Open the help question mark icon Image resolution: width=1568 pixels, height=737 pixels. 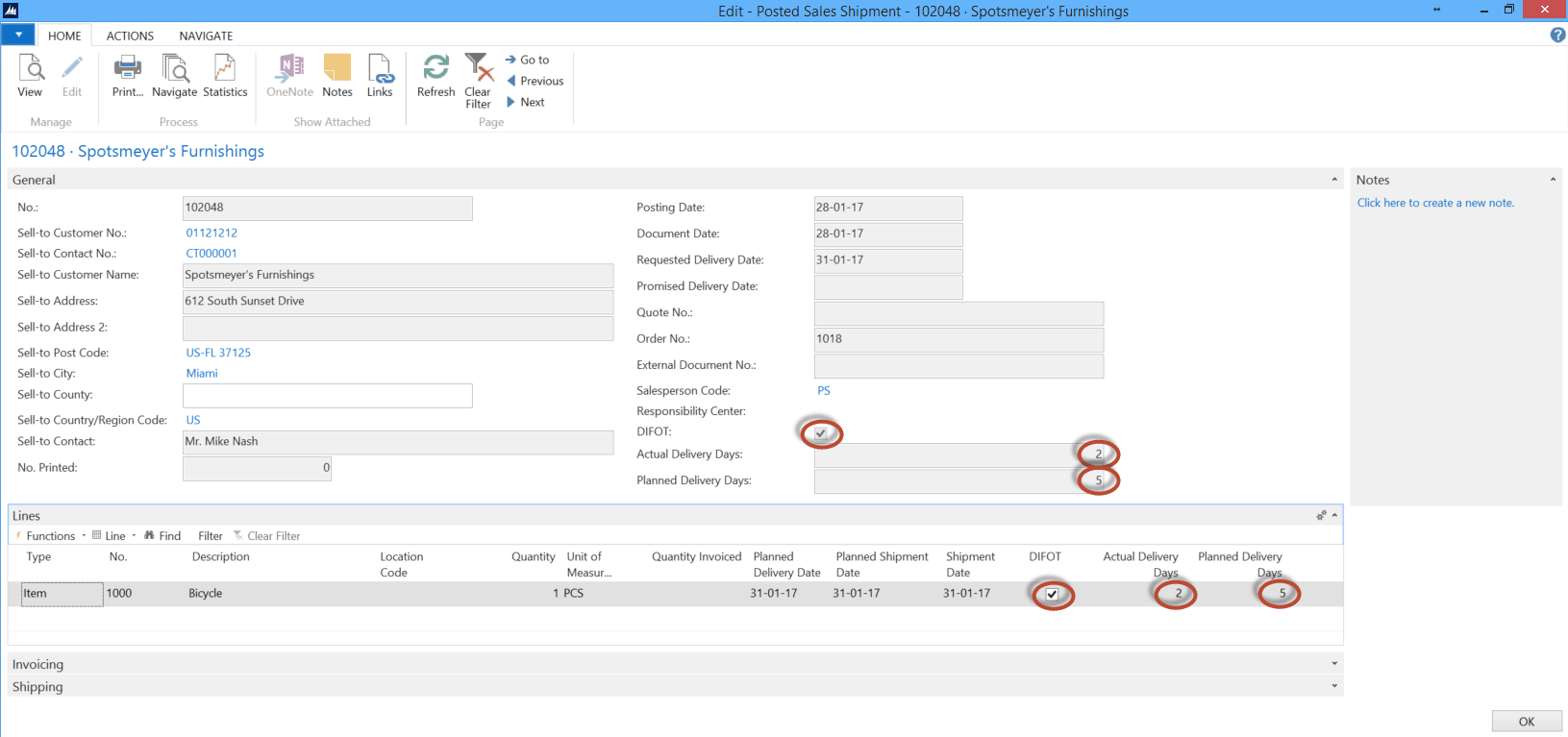click(x=1557, y=35)
